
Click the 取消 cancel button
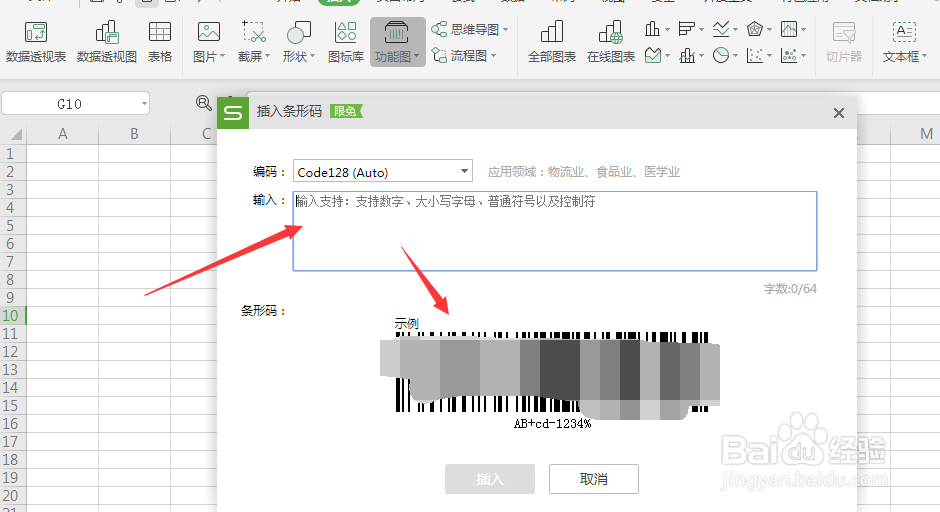tap(593, 478)
